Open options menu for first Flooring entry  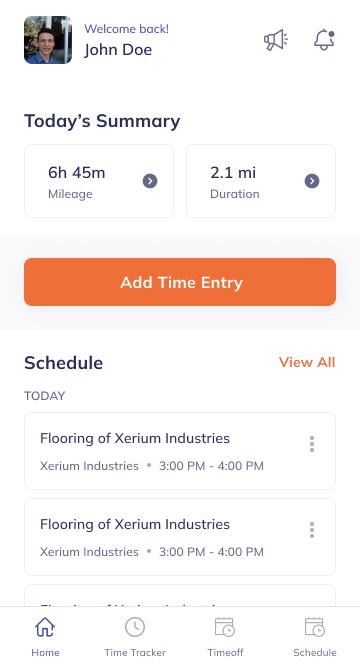[312, 444]
